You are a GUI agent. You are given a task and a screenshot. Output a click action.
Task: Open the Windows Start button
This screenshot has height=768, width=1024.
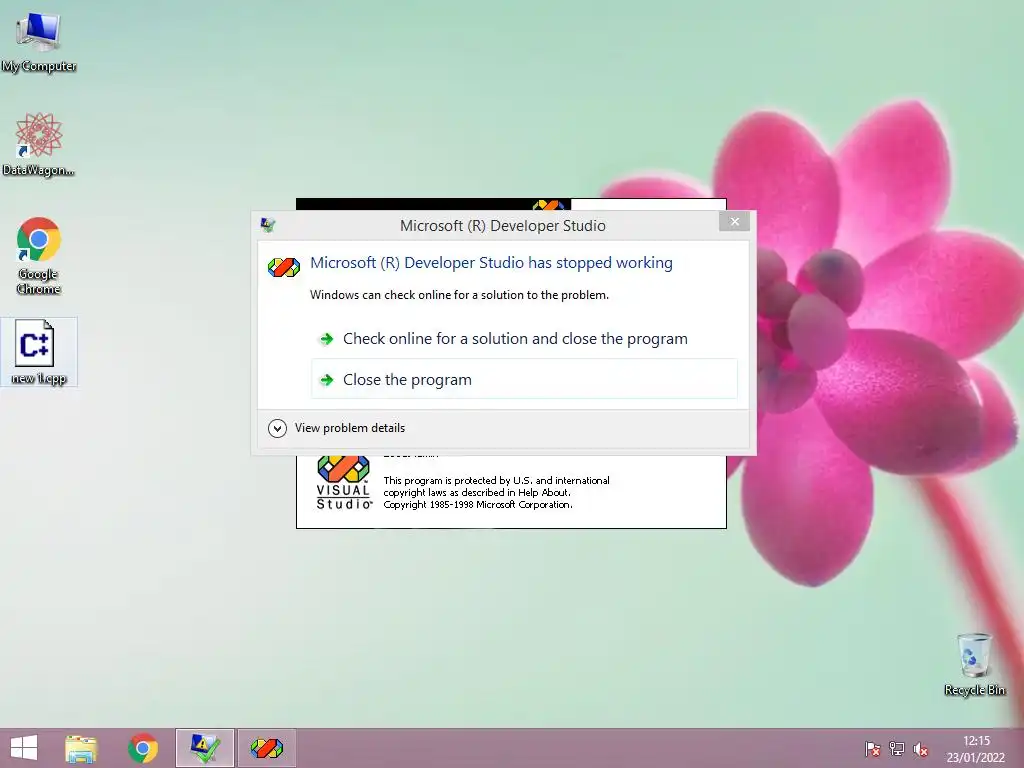tap(24, 748)
